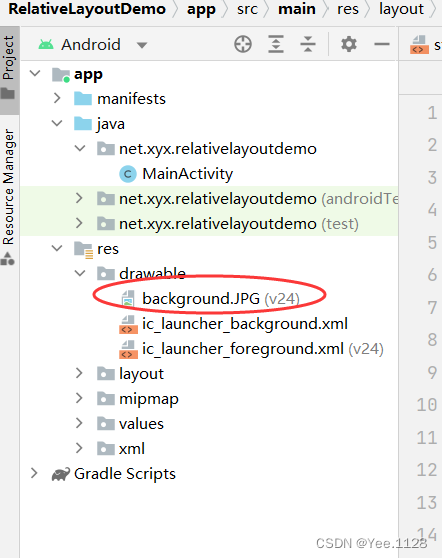Screen dimensions: 442x558
Task: Click editor gutter line number 10
Action: (427, 405)
